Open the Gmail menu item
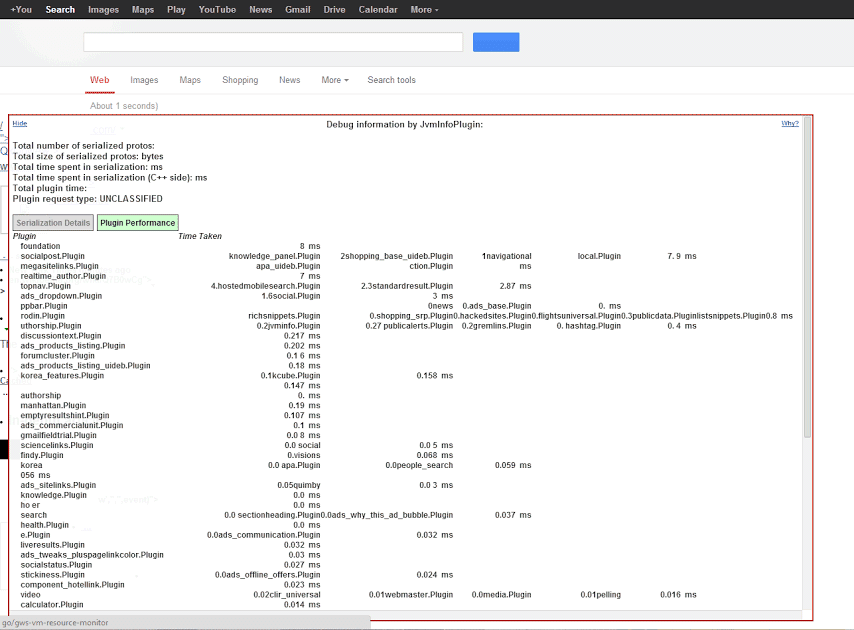The height and width of the screenshot is (630, 854). click(x=300, y=9)
